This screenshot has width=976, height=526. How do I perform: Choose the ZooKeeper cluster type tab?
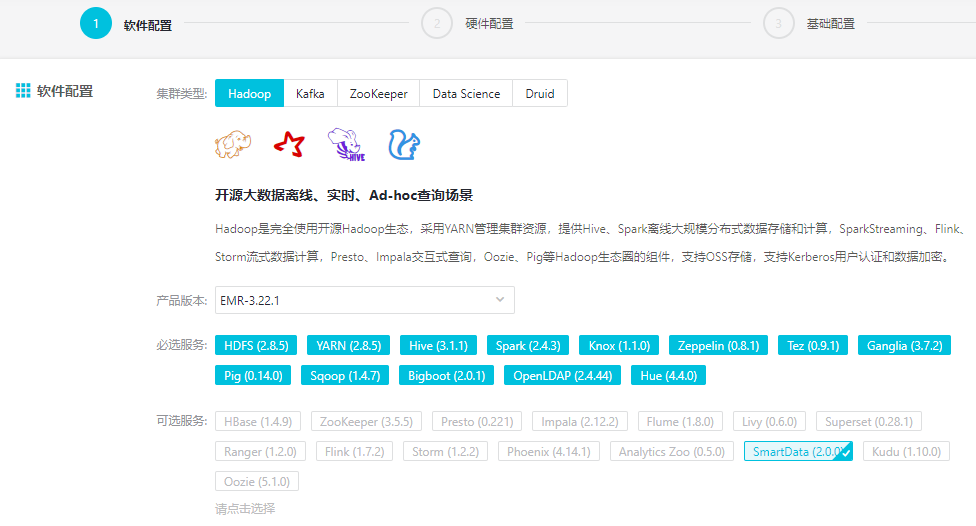click(x=378, y=93)
